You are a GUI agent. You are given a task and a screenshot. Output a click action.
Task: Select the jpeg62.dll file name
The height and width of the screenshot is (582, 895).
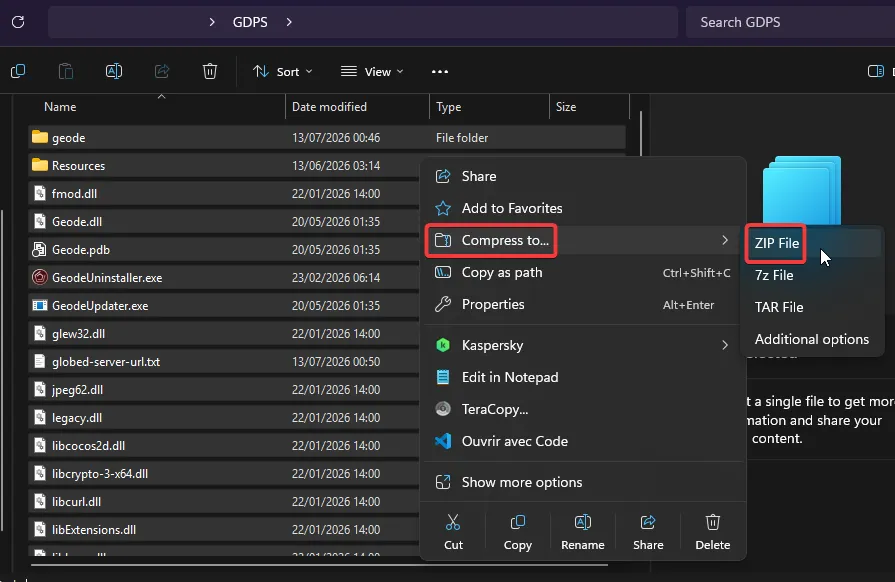(78, 390)
